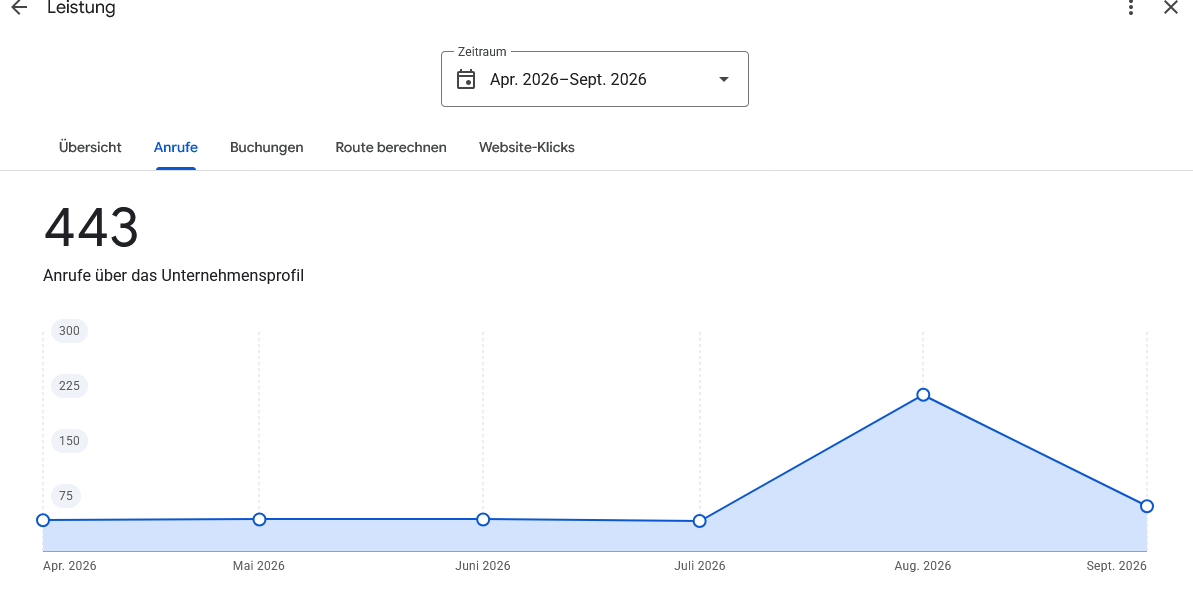Viewport: 1193px width, 608px height.
Task: Switch to the Übersicht tab
Action: click(x=90, y=148)
